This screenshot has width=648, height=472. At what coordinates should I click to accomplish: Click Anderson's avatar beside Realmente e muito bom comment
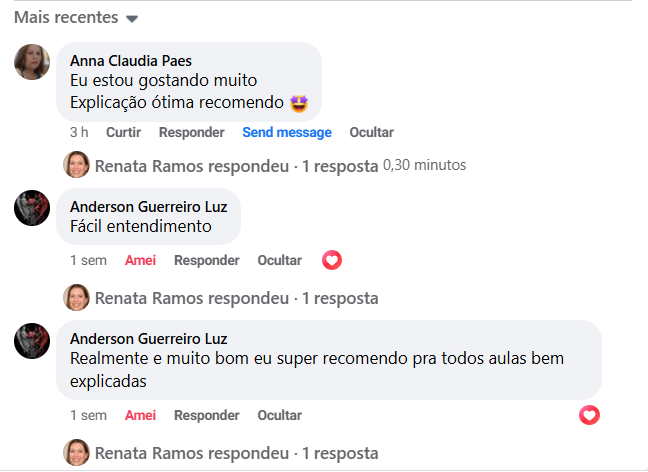32,340
